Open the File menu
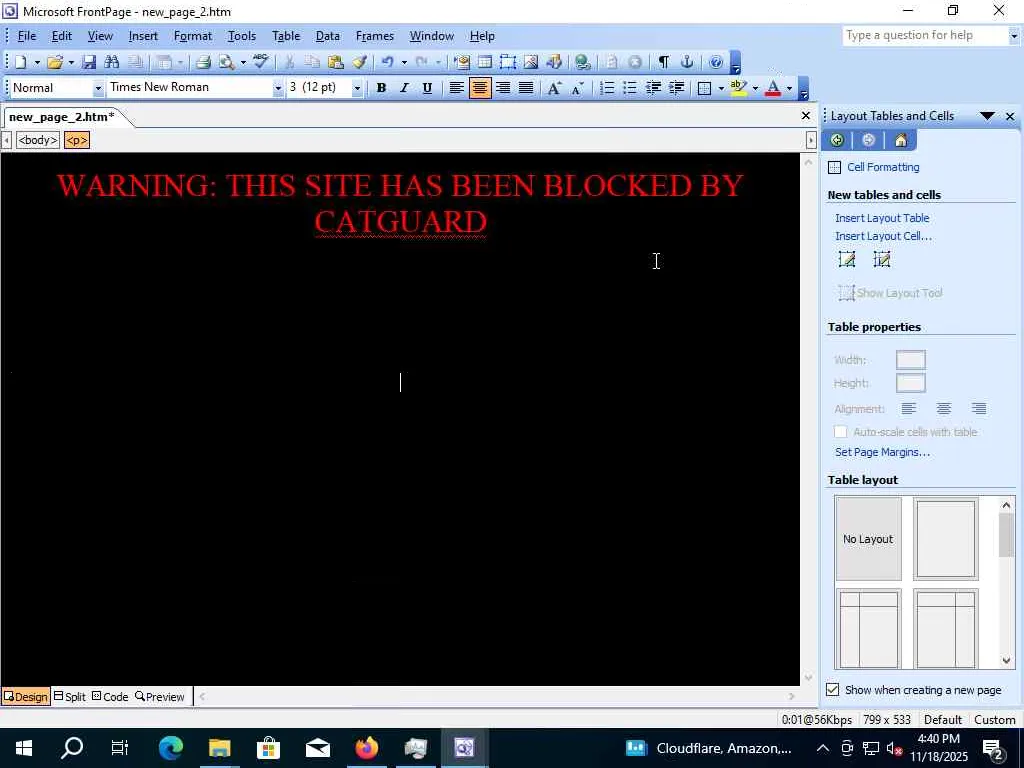1024x768 pixels. click(x=27, y=36)
